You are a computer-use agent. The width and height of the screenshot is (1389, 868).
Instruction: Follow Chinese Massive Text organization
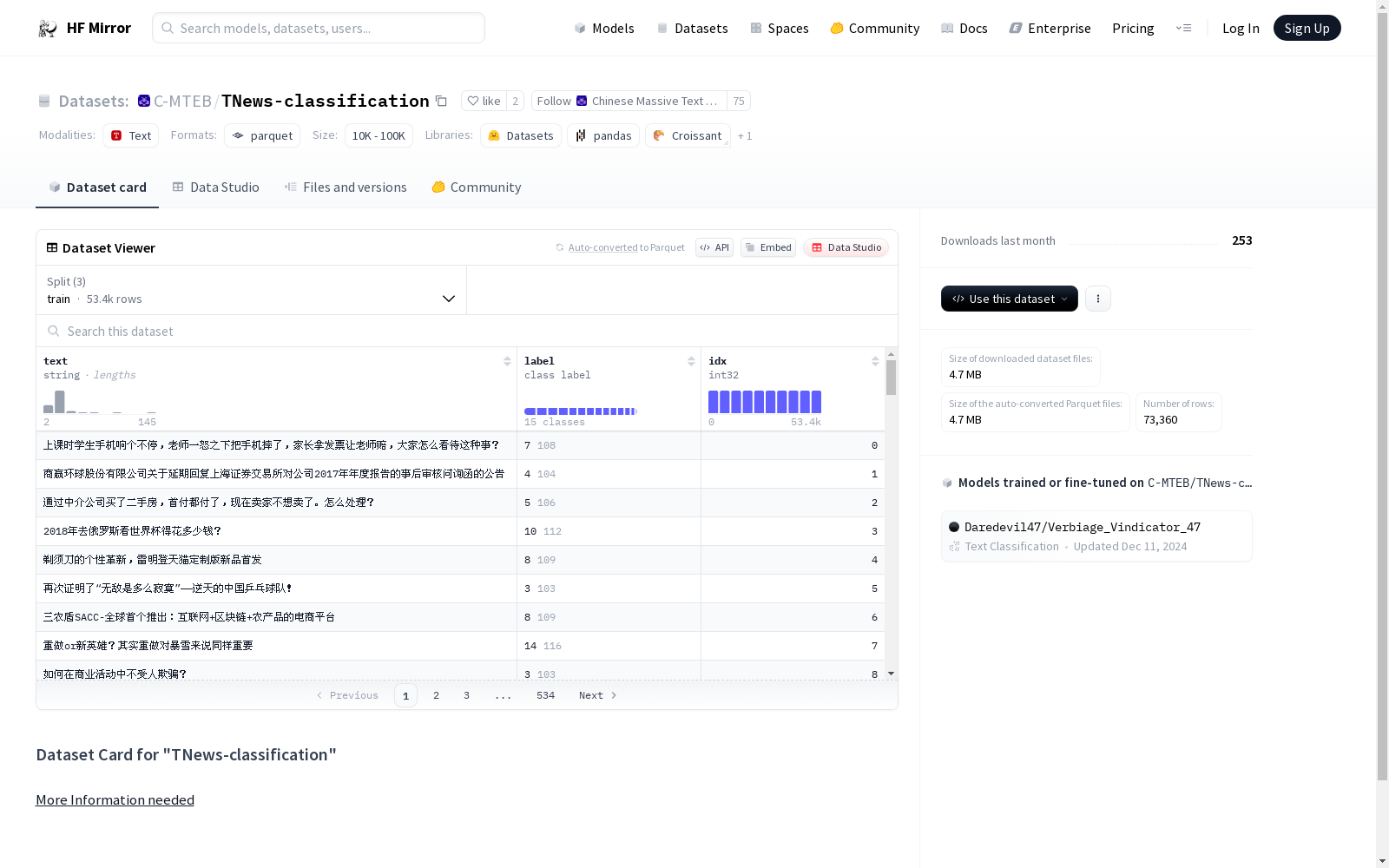629,101
